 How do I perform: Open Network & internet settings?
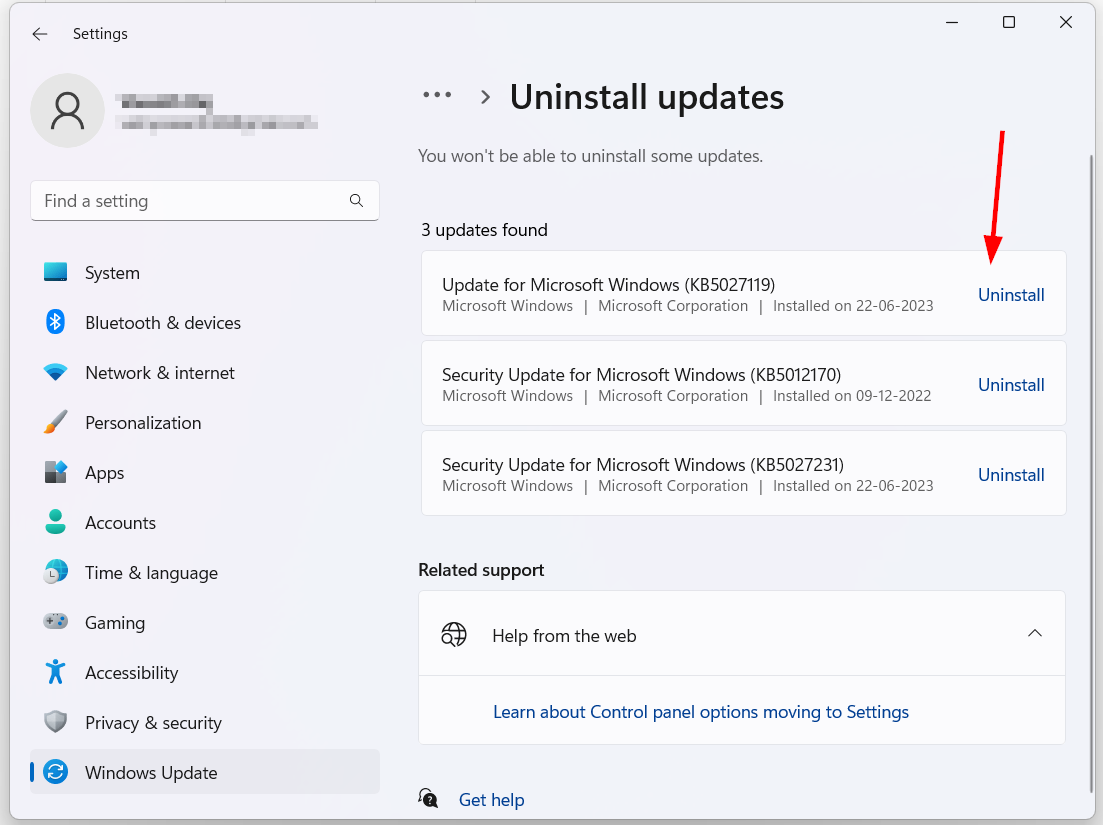pyautogui.click(x=204, y=372)
